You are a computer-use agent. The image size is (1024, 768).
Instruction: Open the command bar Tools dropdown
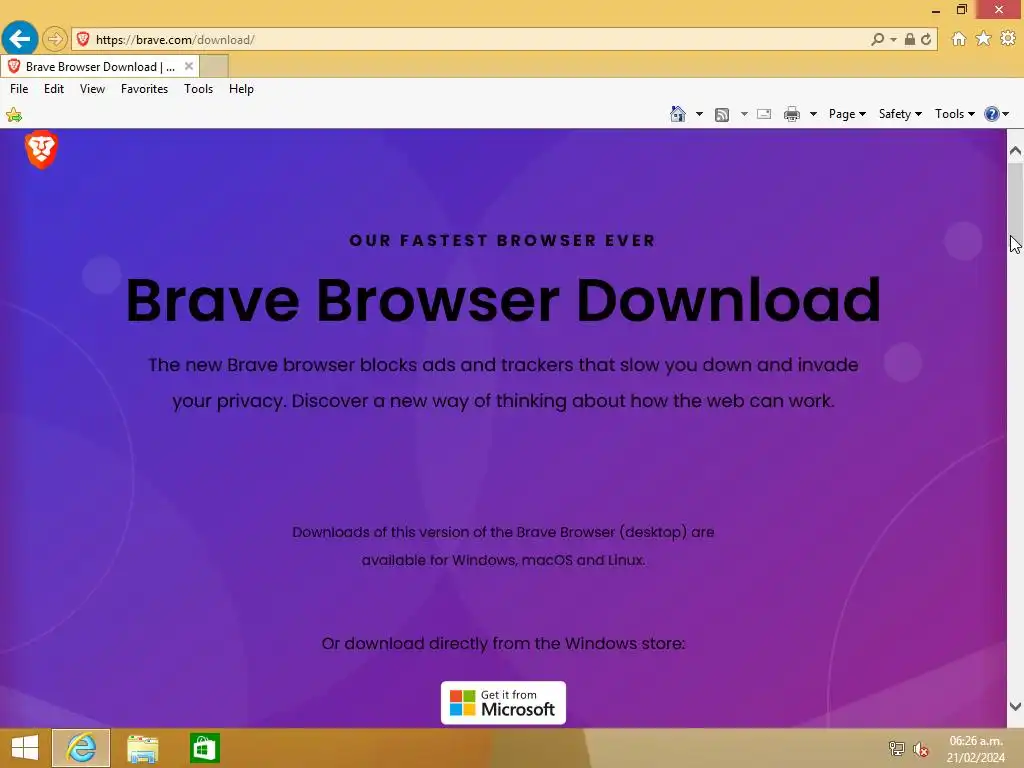tap(955, 114)
